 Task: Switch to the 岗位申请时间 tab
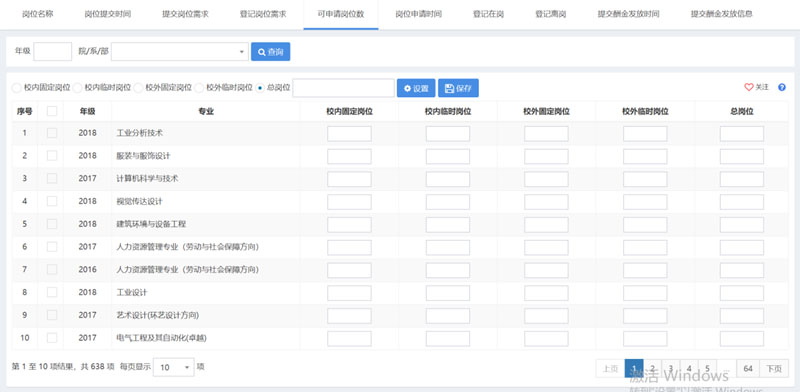pyautogui.click(x=418, y=14)
